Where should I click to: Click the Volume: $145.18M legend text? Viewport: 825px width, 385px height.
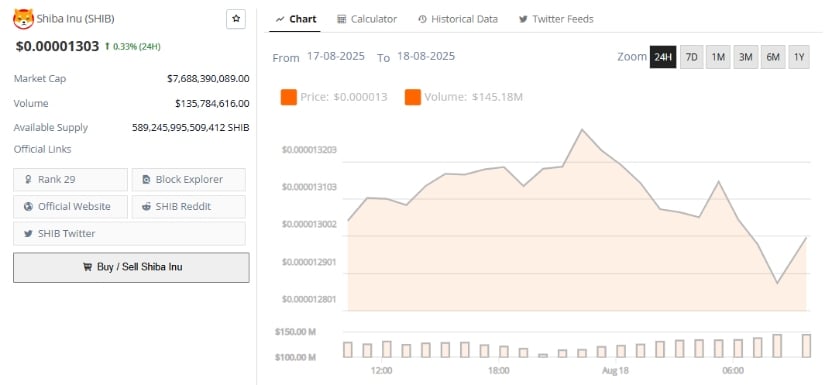[x=474, y=97]
